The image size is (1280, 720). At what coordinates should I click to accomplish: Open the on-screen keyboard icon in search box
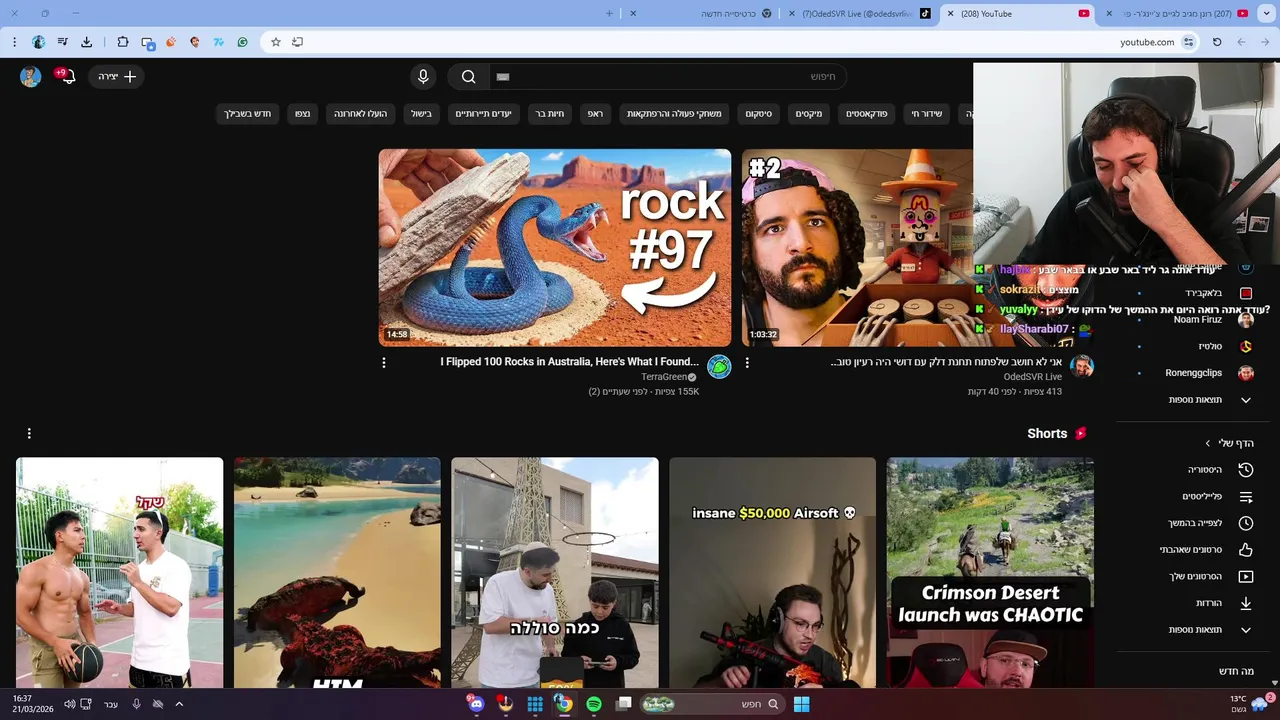click(x=503, y=77)
